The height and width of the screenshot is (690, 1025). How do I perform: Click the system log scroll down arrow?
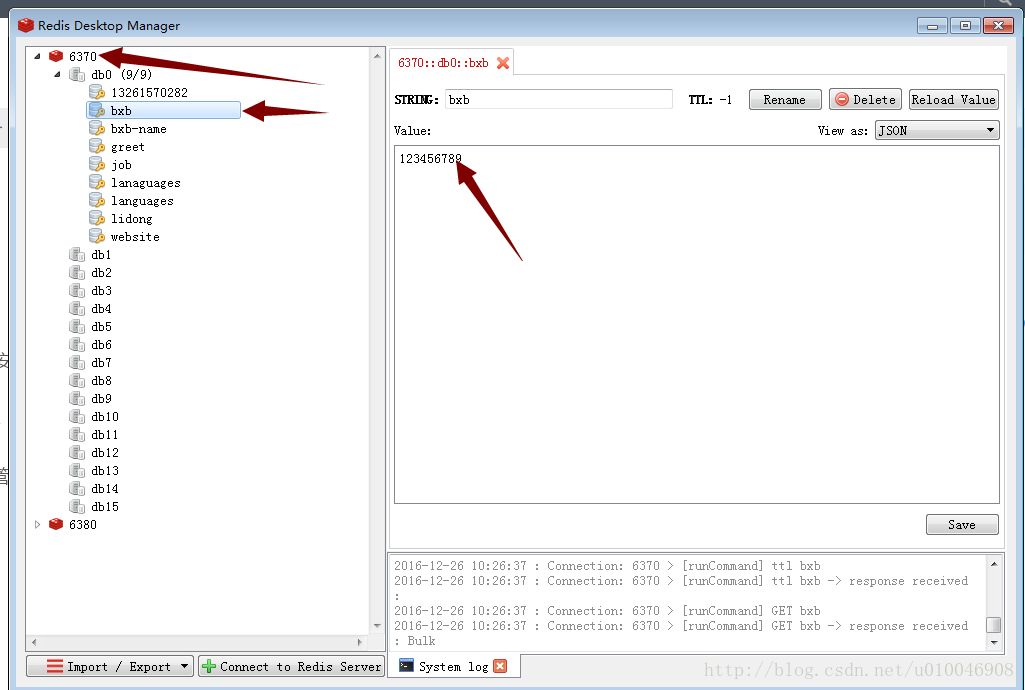pos(994,642)
